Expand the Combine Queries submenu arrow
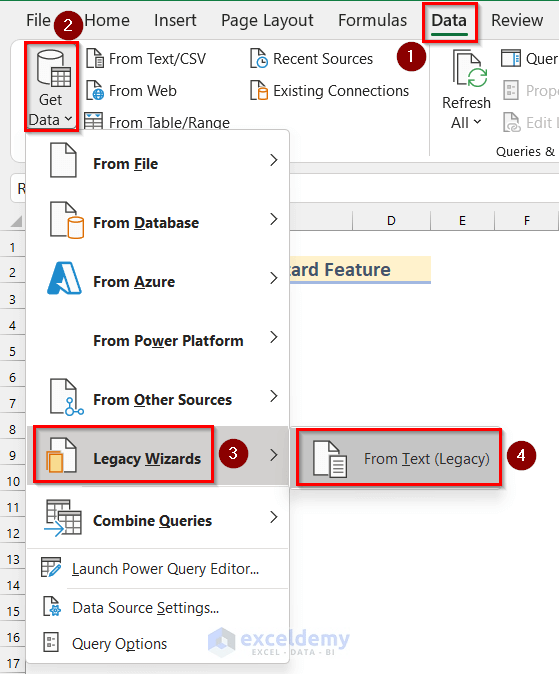The height and width of the screenshot is (674, 559). 273,517
